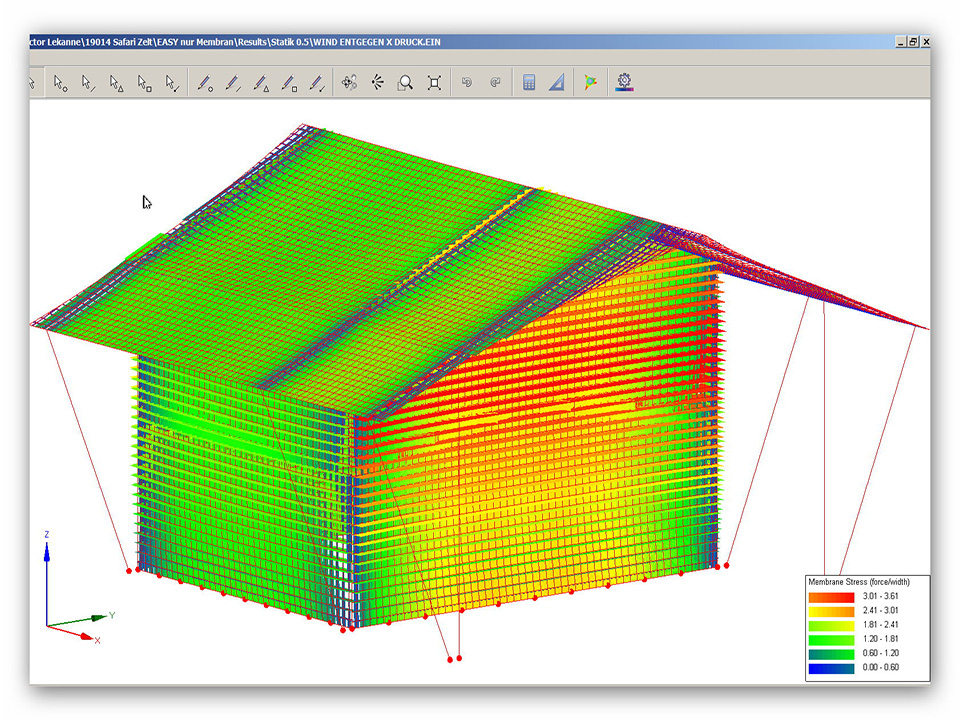Click the pencil-with-triangle edit tool
This screenshot has width=960, height=720.
click(260, 83)
